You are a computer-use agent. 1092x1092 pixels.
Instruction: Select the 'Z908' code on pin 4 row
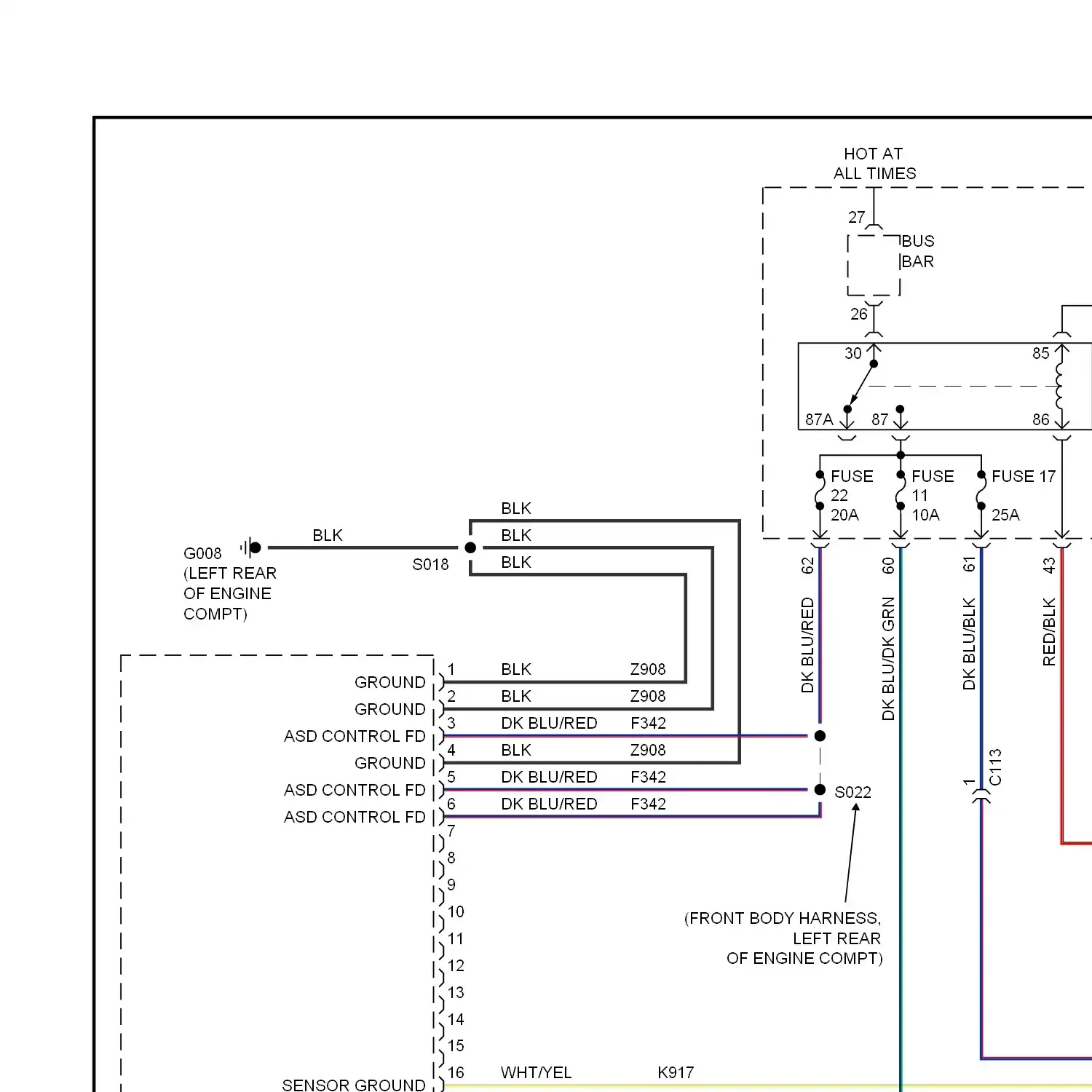pos(648,750)
